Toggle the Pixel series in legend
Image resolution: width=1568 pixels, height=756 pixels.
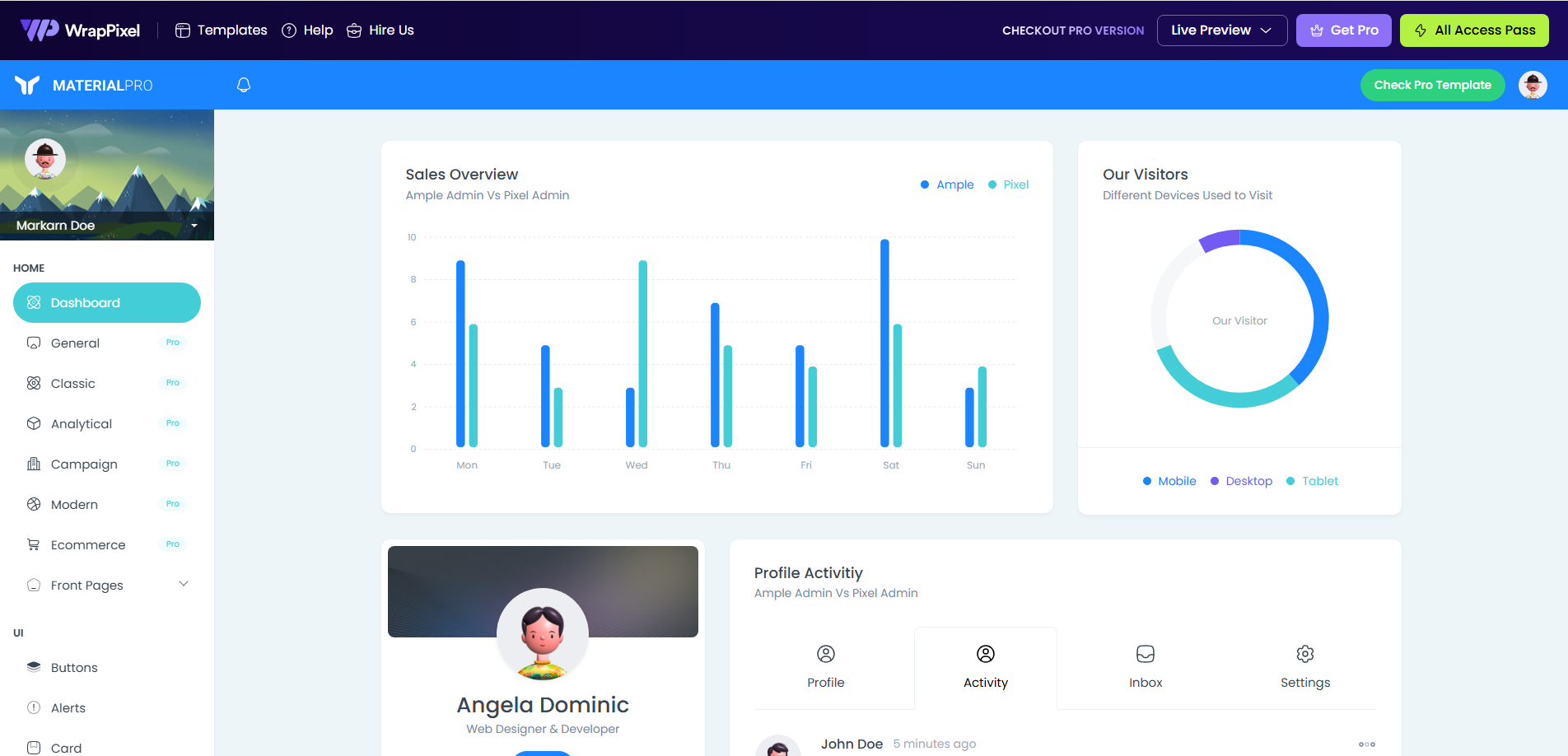click(1008, 184)
